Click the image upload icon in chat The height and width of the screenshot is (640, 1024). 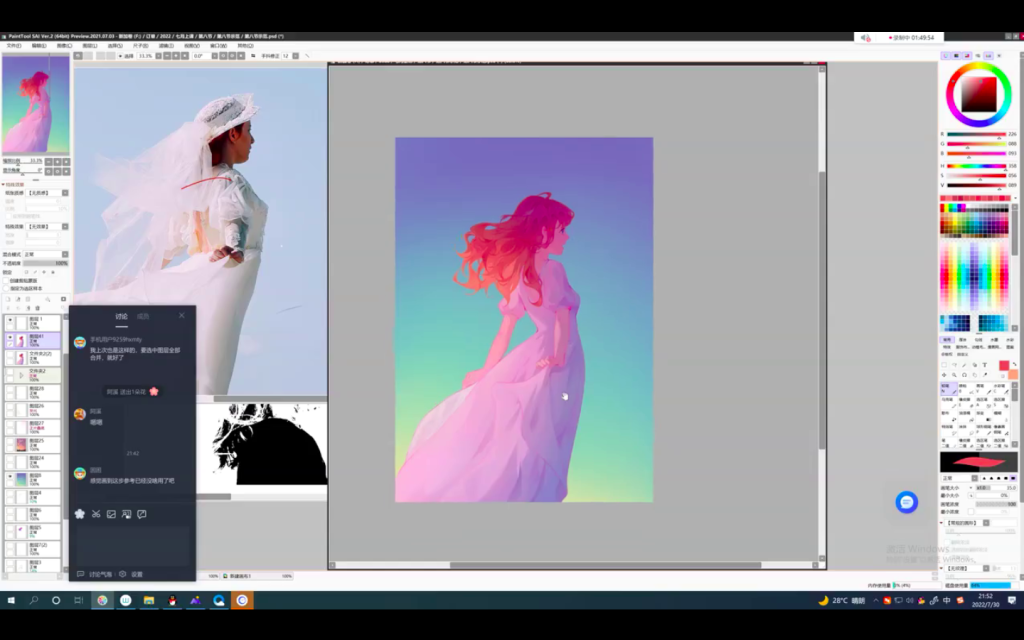click(111, 514)
